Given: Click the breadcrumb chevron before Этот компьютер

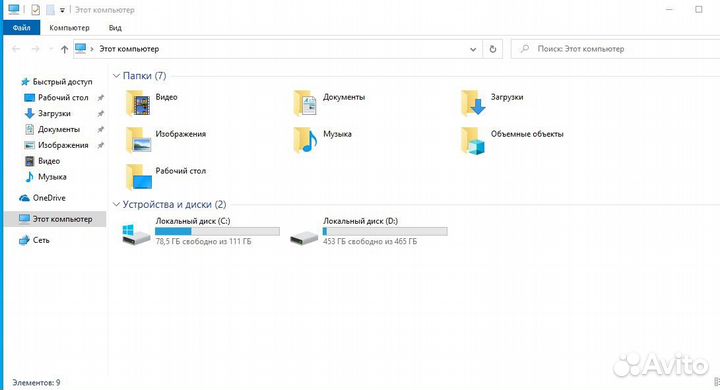Looking at the screenshot, I should tap(92, 49).
